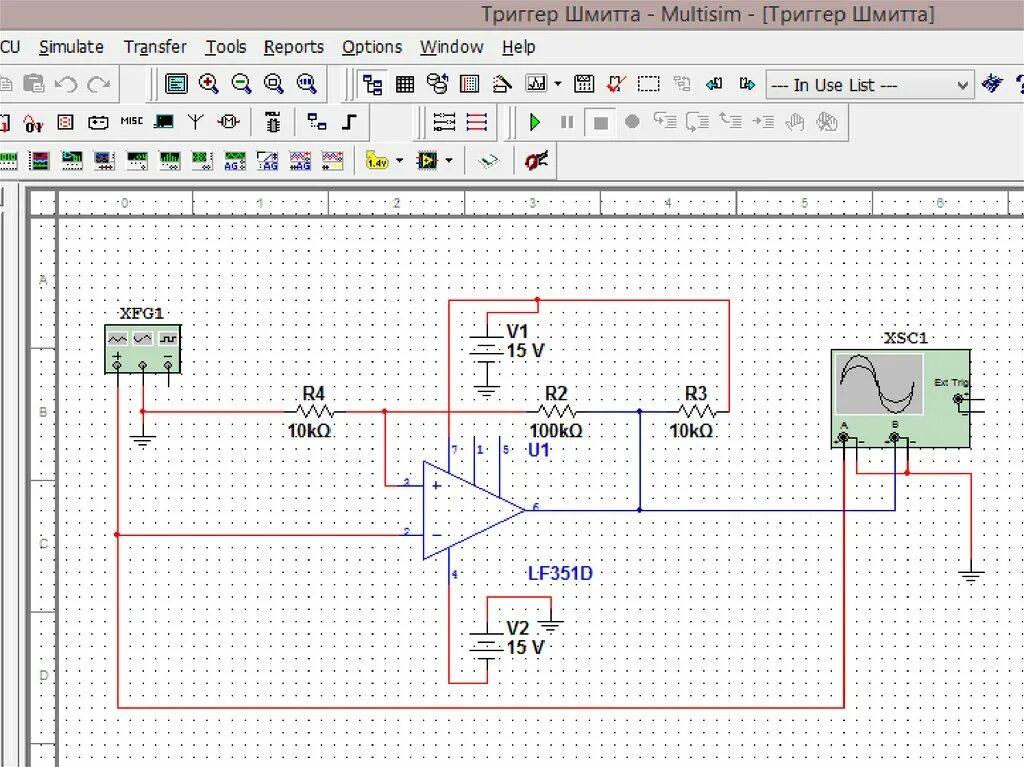
Task: Click the Educational website icon right of In Use List
Action: (x=993, y=84)
